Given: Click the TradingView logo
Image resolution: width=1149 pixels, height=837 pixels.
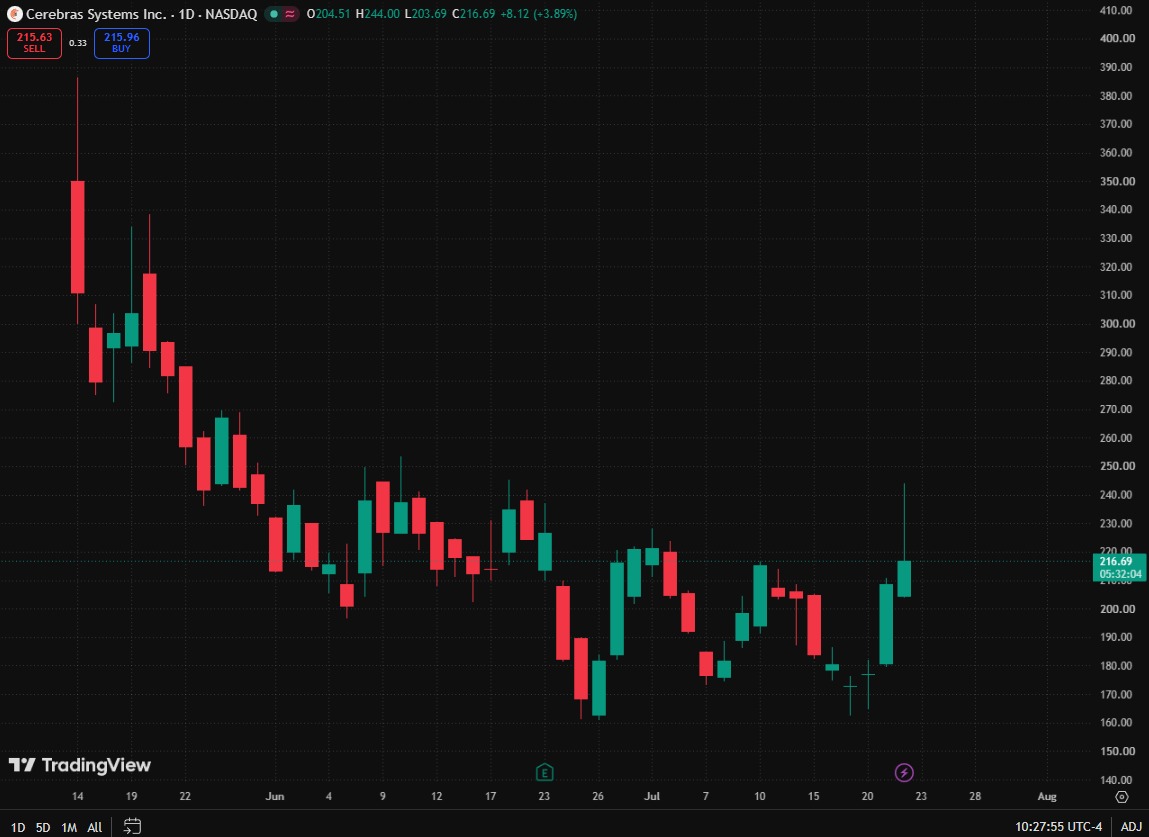Looking at the screenshot, I should point(80,765).
